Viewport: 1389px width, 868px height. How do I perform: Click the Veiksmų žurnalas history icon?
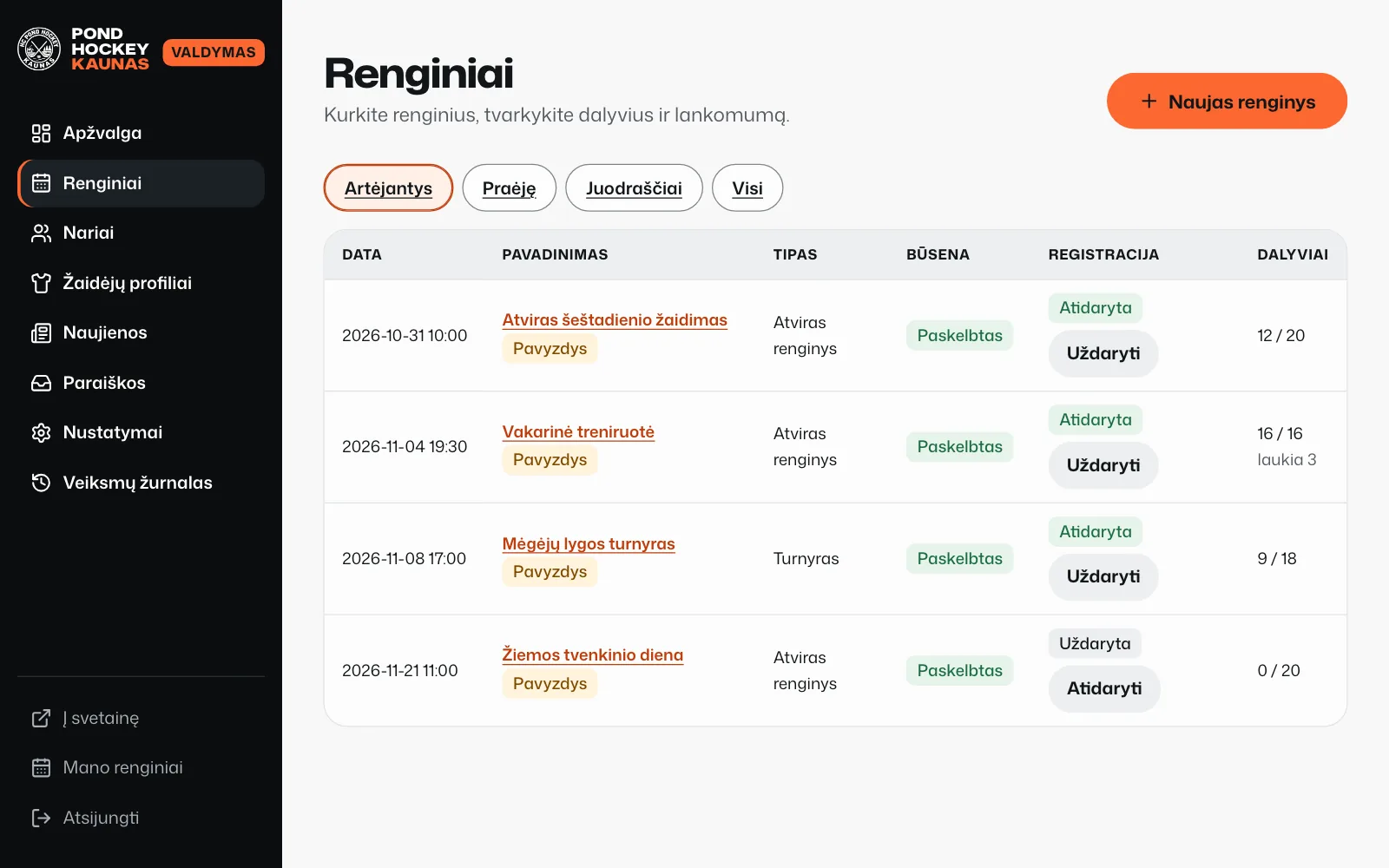click(x=41, y=483)
